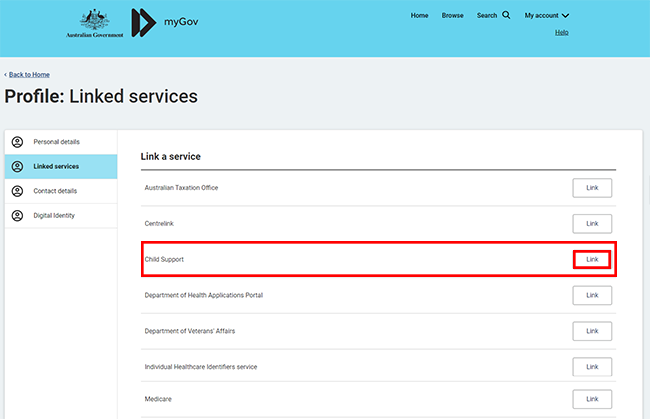Click the Personal details person icon
650x419 pixels.
[17, 142]
